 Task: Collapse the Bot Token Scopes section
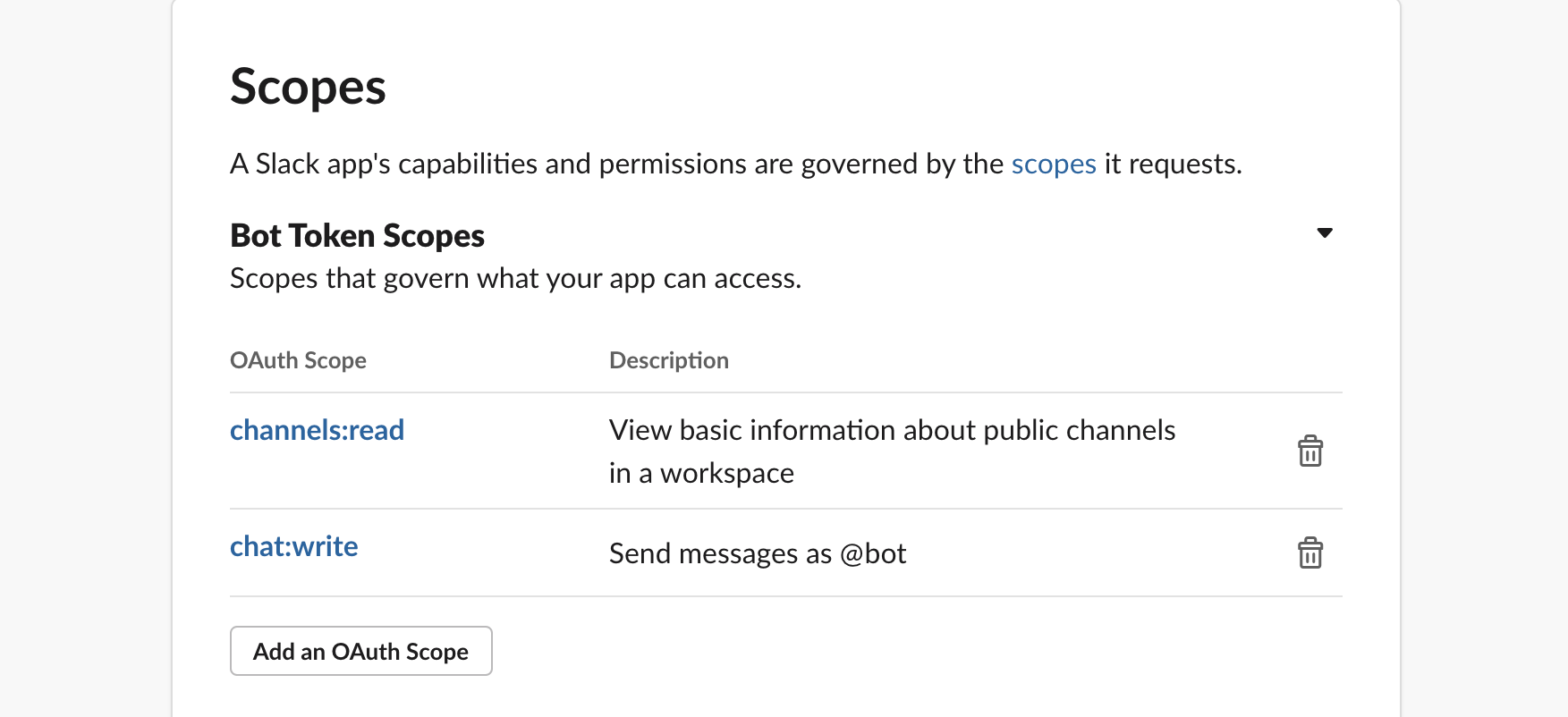click(x=1325, y=233)
